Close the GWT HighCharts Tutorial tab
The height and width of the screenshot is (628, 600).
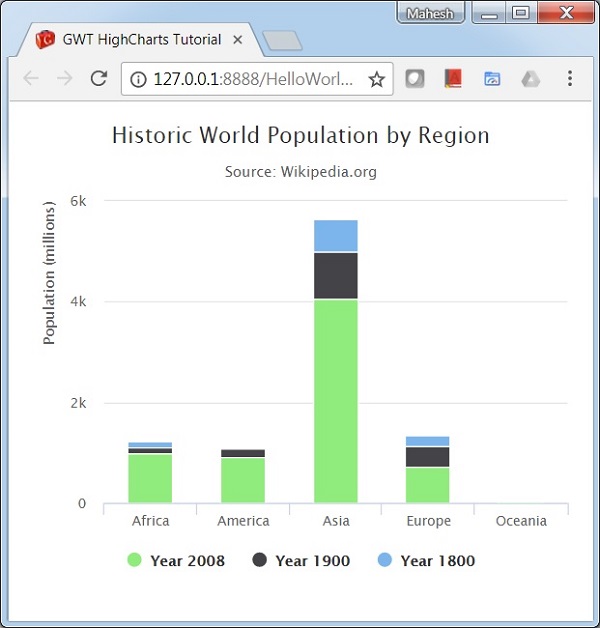click(238, 40)
